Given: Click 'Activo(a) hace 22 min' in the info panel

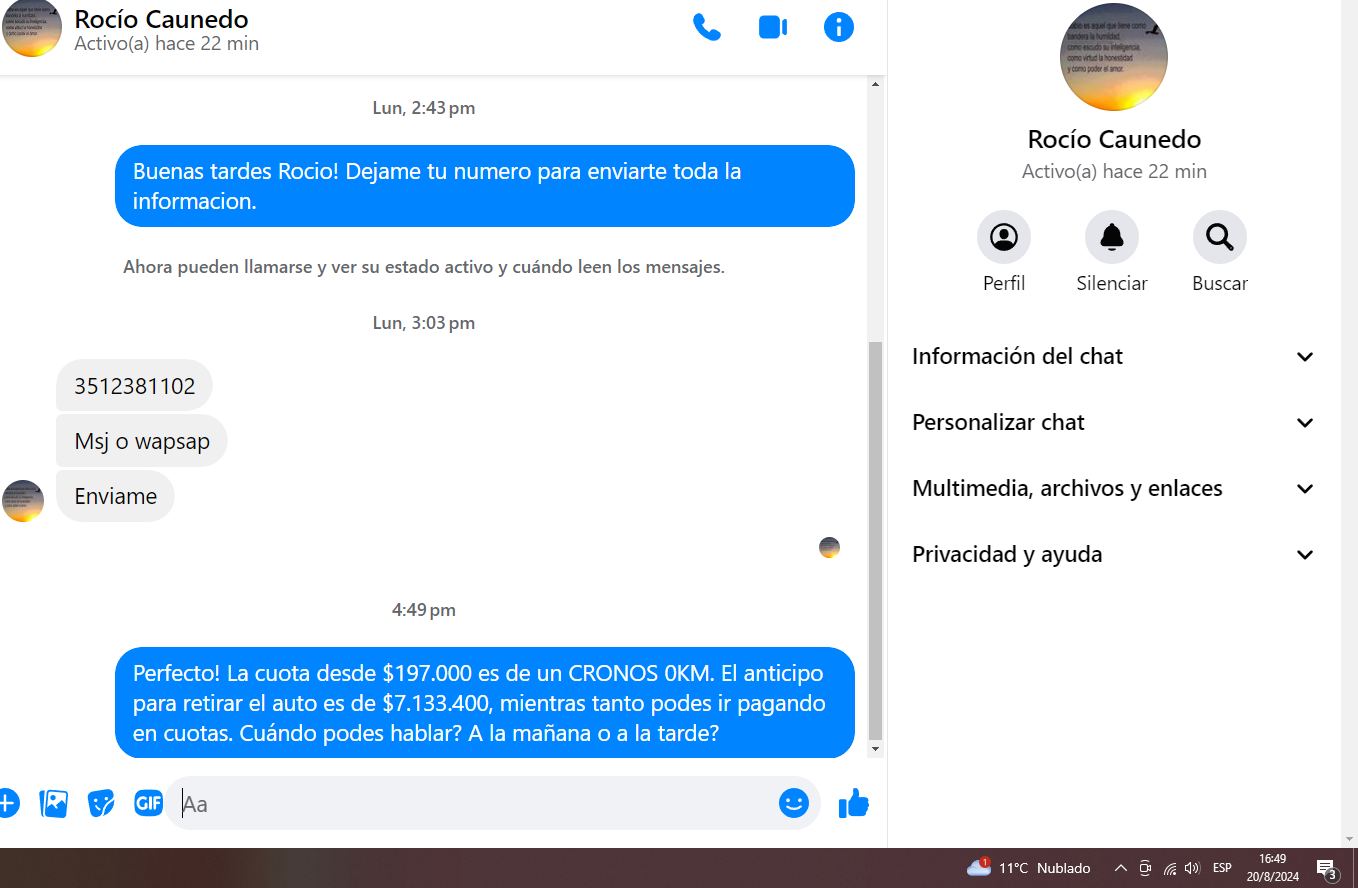Looking at the screenshot, I should point(1114,172).
